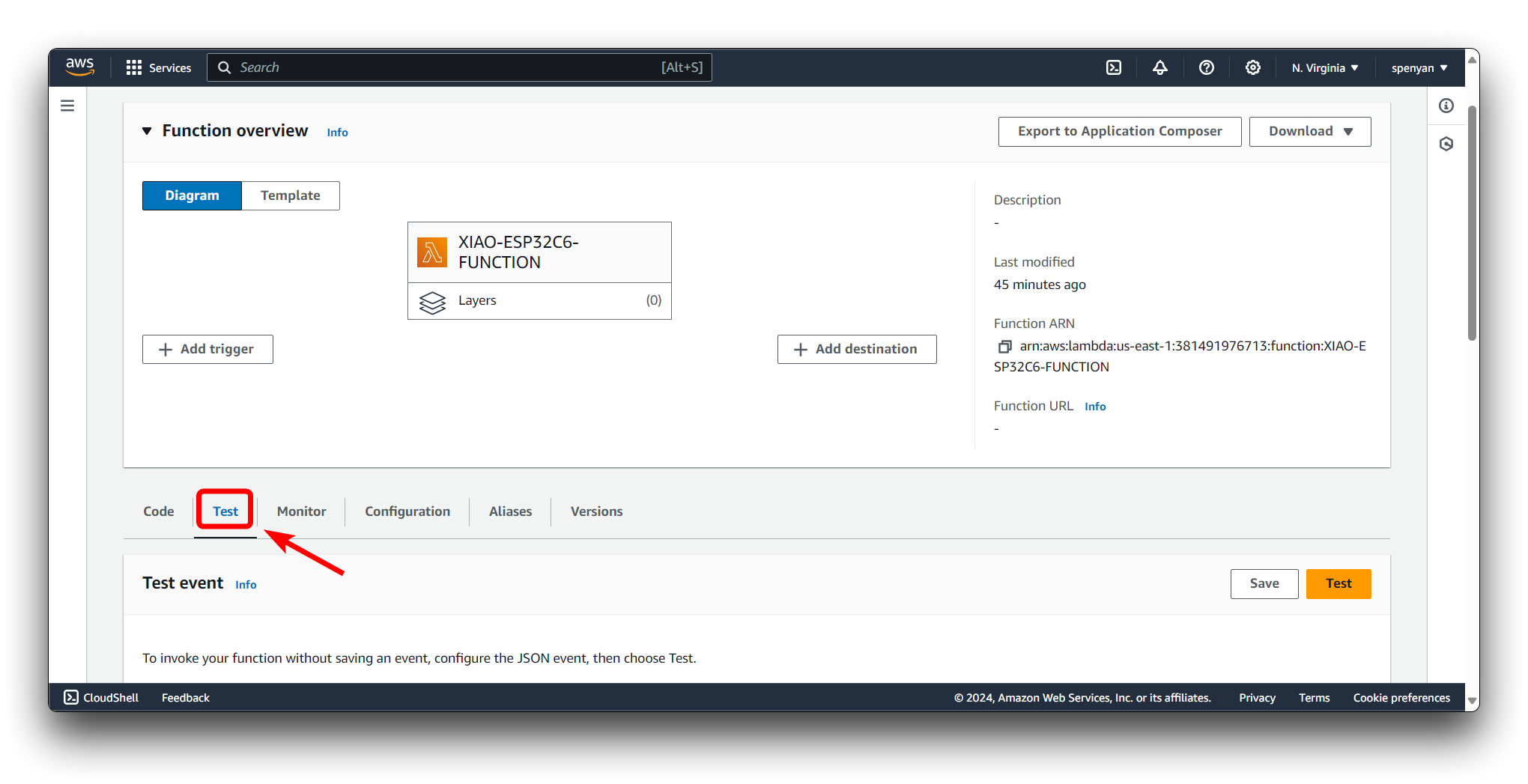1528x784 pixels.
Task: Switch to the Aliases tab
Action: pyautogui.click(x=510, y=511)
